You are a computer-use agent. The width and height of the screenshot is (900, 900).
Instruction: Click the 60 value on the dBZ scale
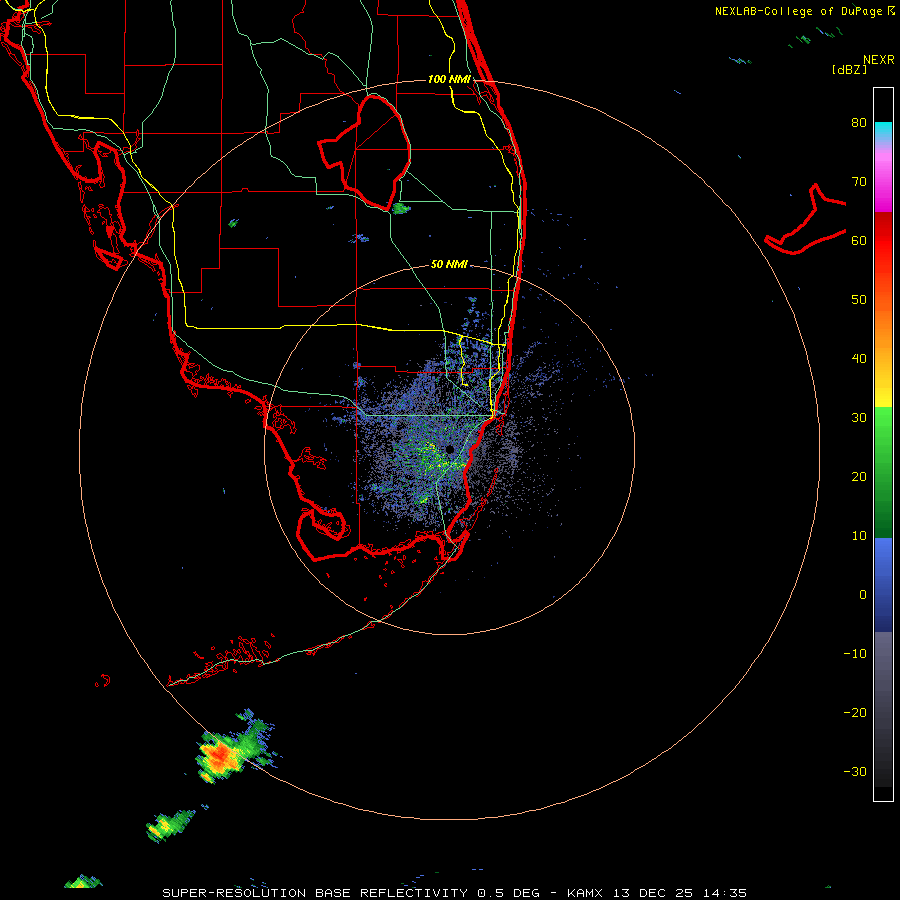pyautogui.click(x=859, y=240)
